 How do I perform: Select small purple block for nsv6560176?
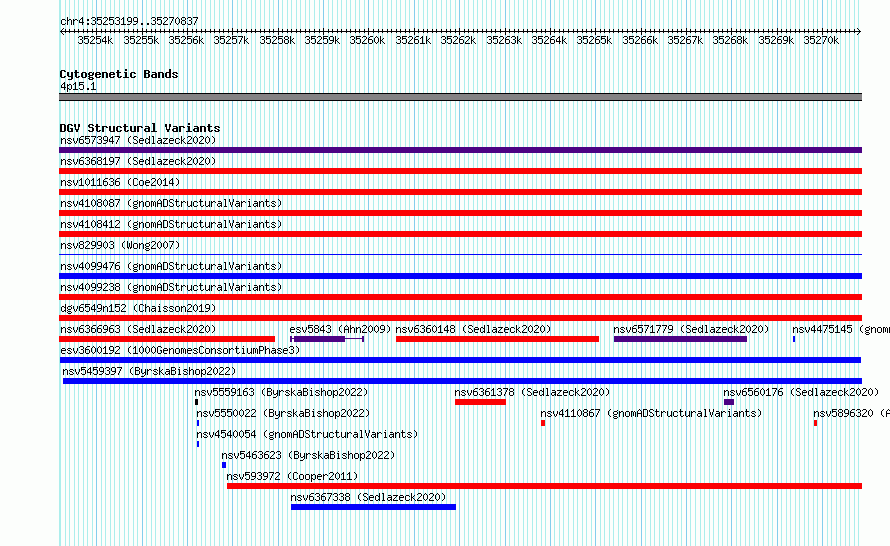[x=729, y=402]
